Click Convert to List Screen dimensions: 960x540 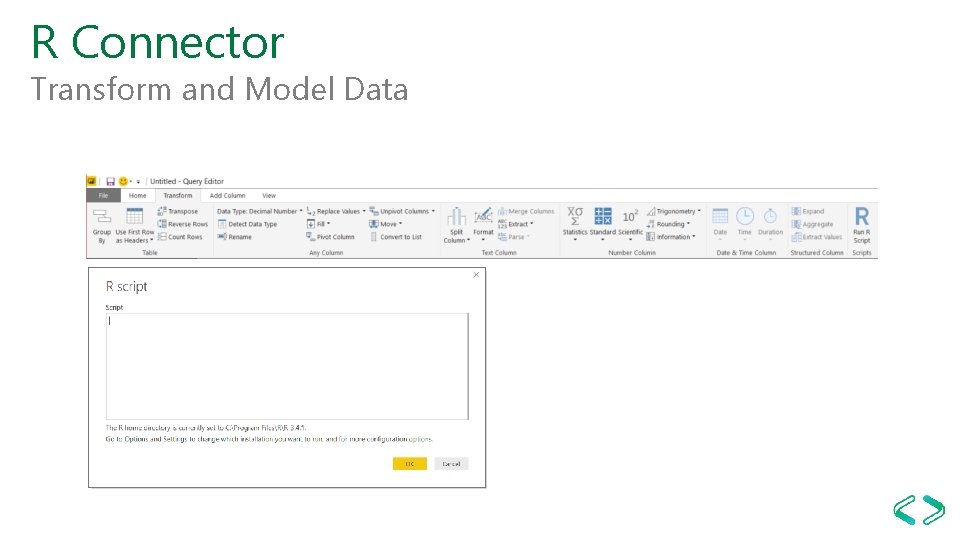pyautogui.click(x=396, y=237)
